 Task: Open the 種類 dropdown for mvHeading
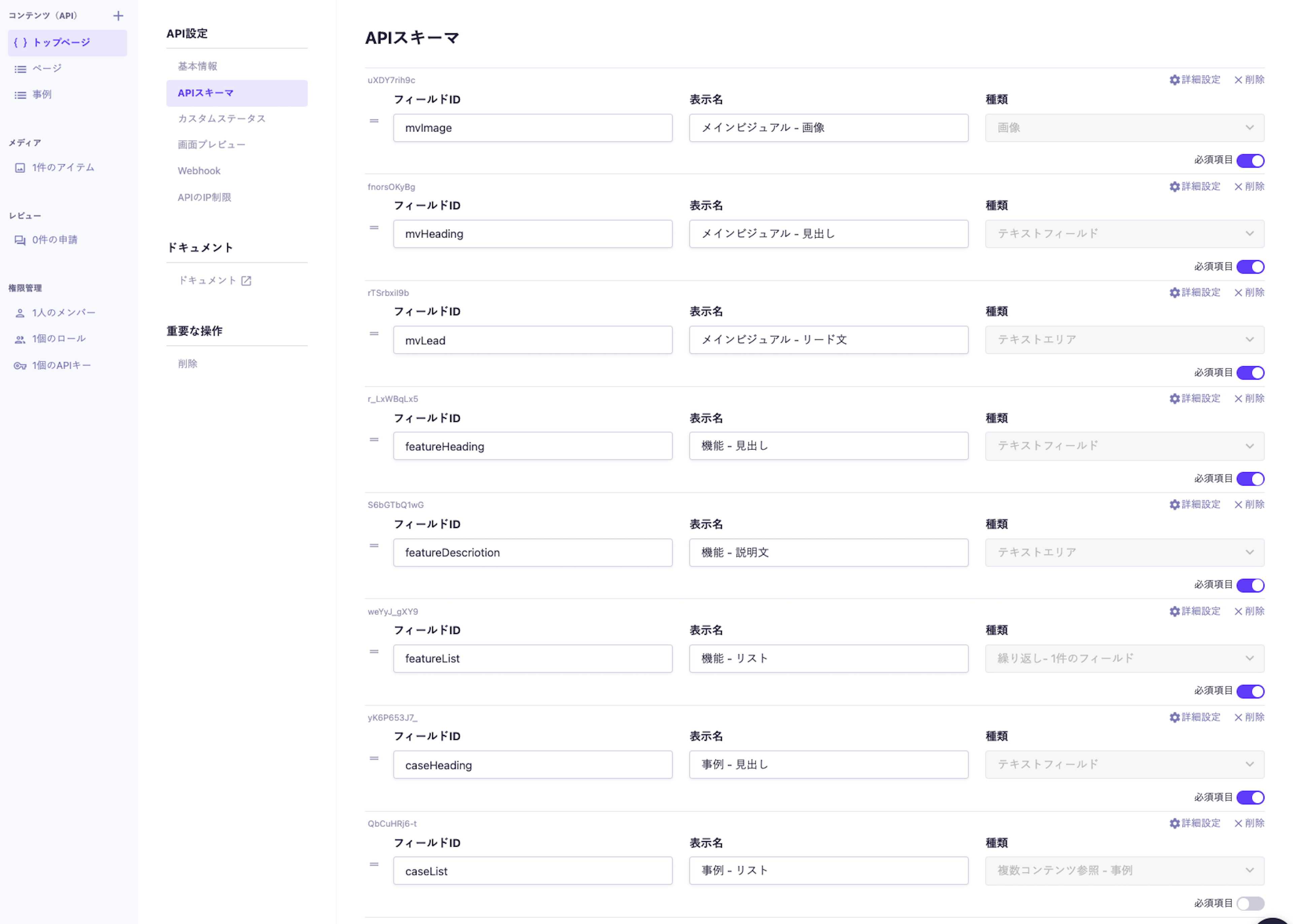[x=1124, y=234]
